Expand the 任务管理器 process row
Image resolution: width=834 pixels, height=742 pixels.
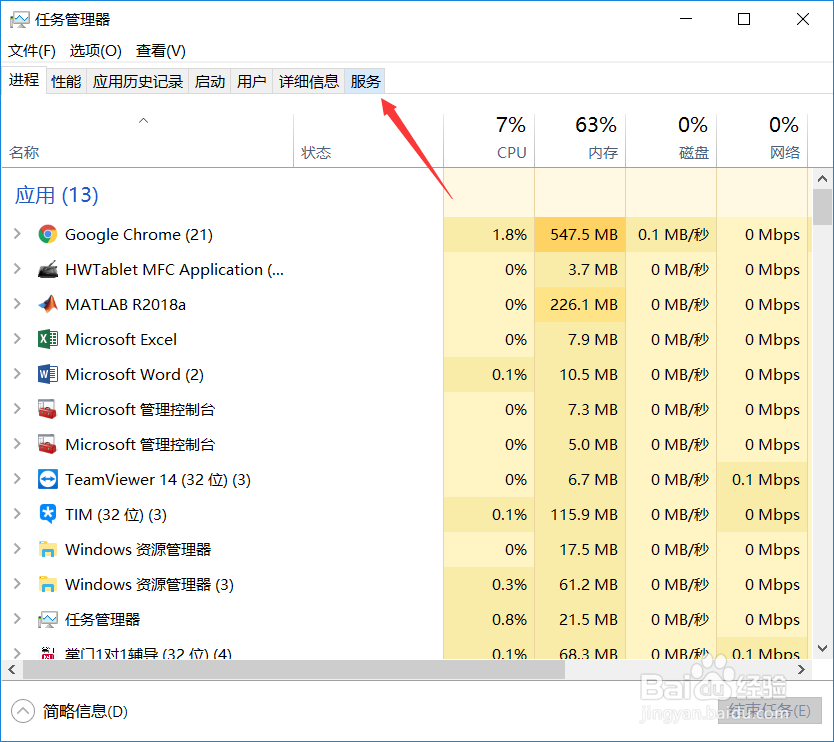click(x=17, y=620)
